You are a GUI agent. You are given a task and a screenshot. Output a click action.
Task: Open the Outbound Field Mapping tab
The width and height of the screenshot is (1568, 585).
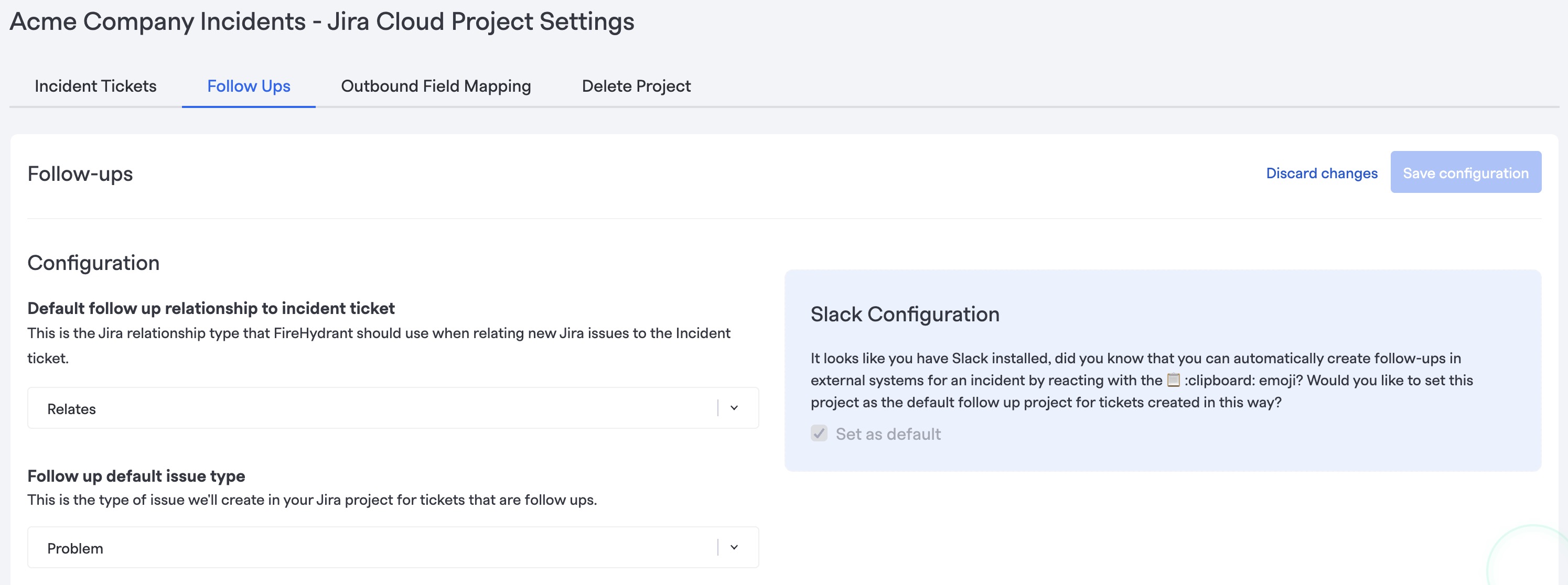(436, 86)
